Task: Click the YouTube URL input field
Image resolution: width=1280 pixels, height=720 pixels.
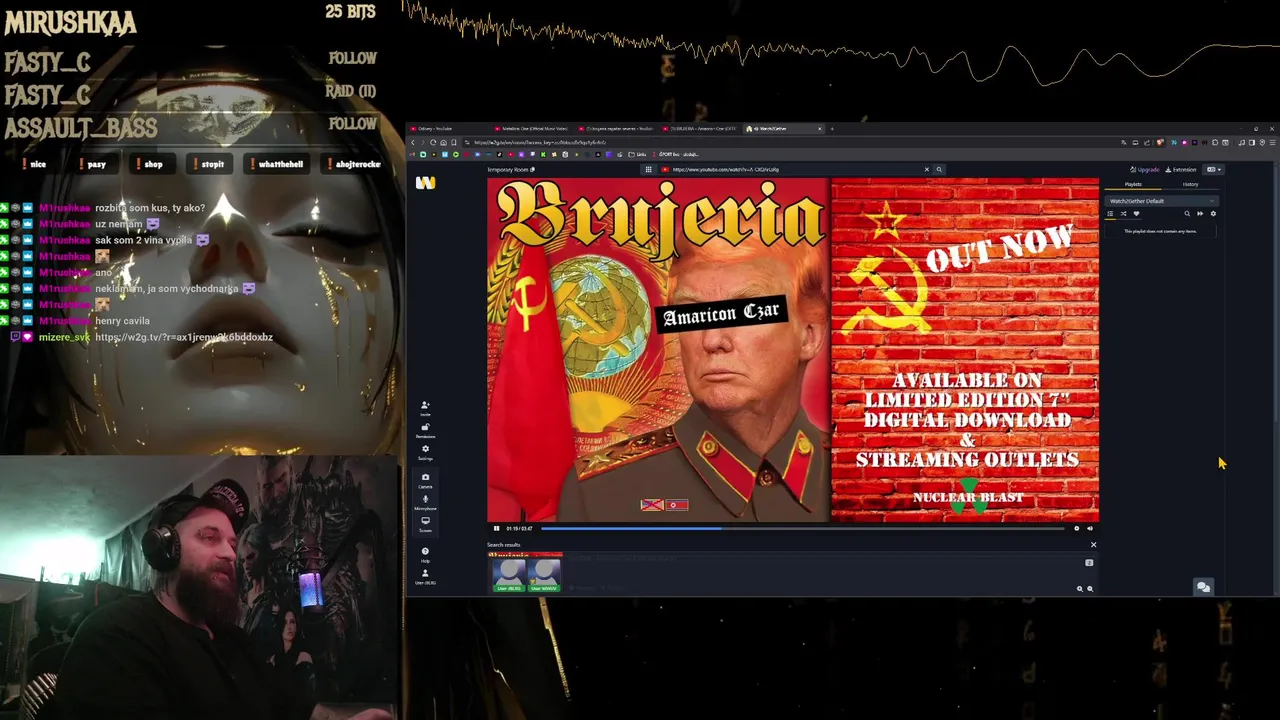Action: pyautogui.click(x=796, y=170)
